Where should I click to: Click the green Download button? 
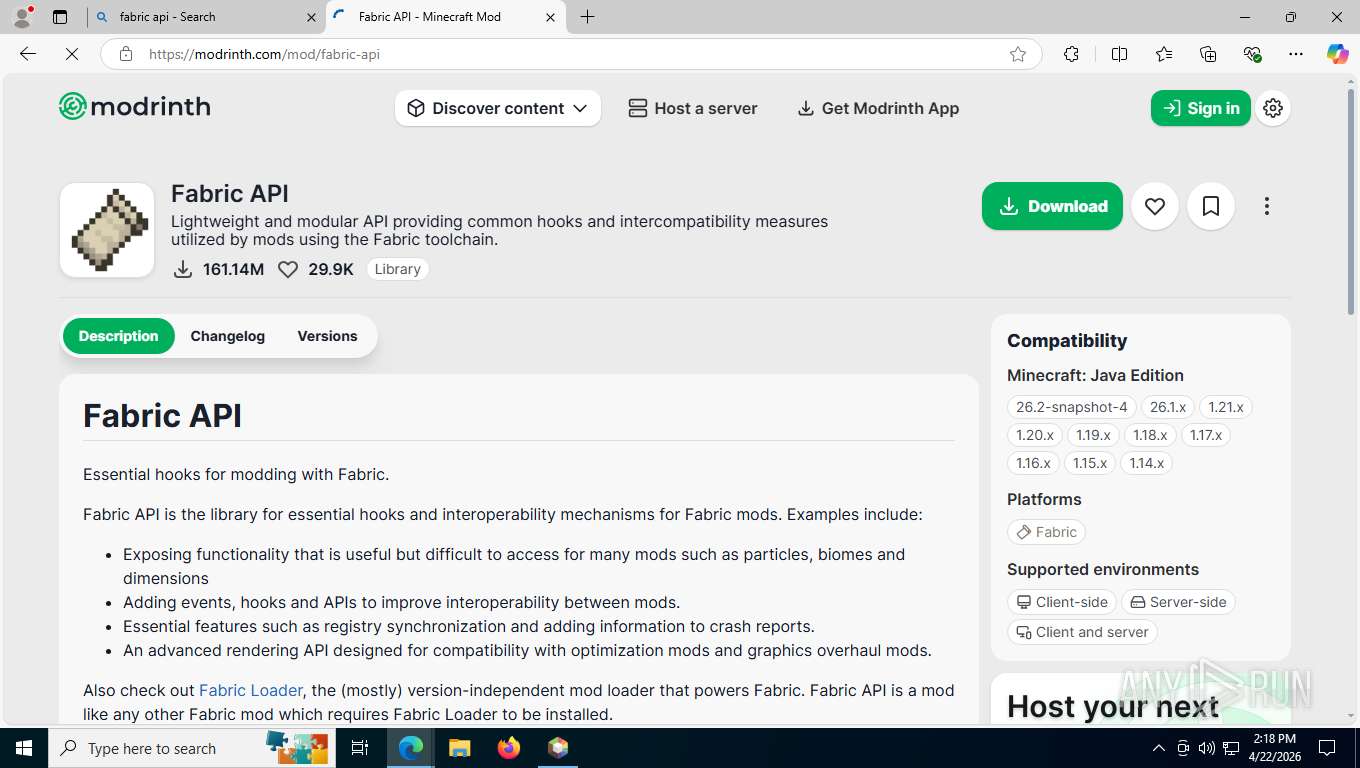1052,206
